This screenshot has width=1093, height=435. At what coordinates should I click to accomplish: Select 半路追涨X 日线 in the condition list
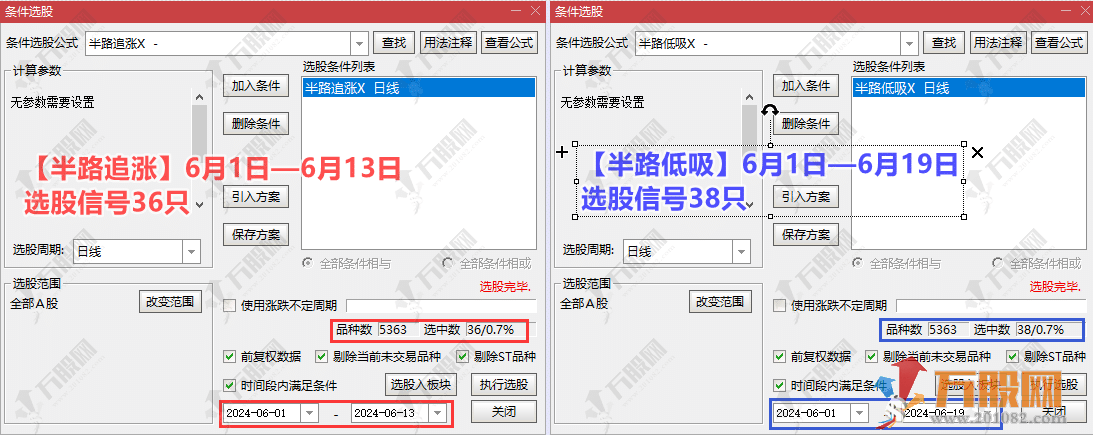[419, 88]
